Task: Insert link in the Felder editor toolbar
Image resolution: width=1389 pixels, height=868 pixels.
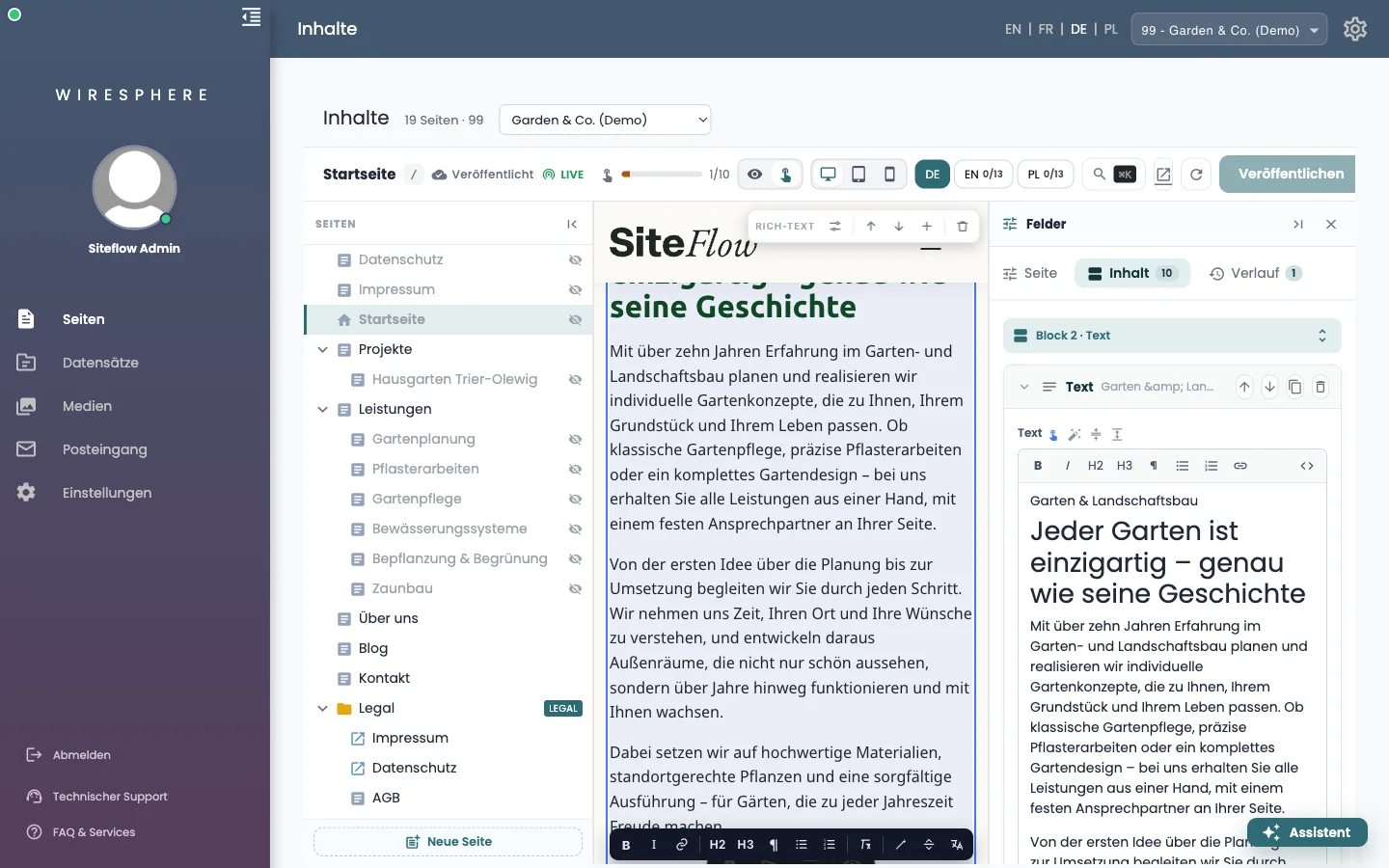Action: click(x=1240, y=466)
